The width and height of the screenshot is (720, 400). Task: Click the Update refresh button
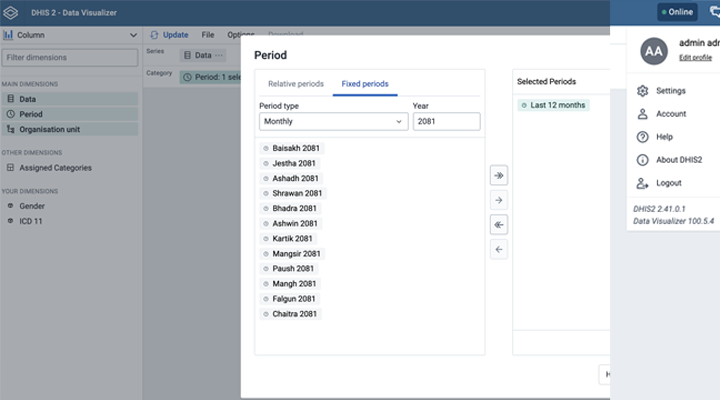click(x=169, y=35)
